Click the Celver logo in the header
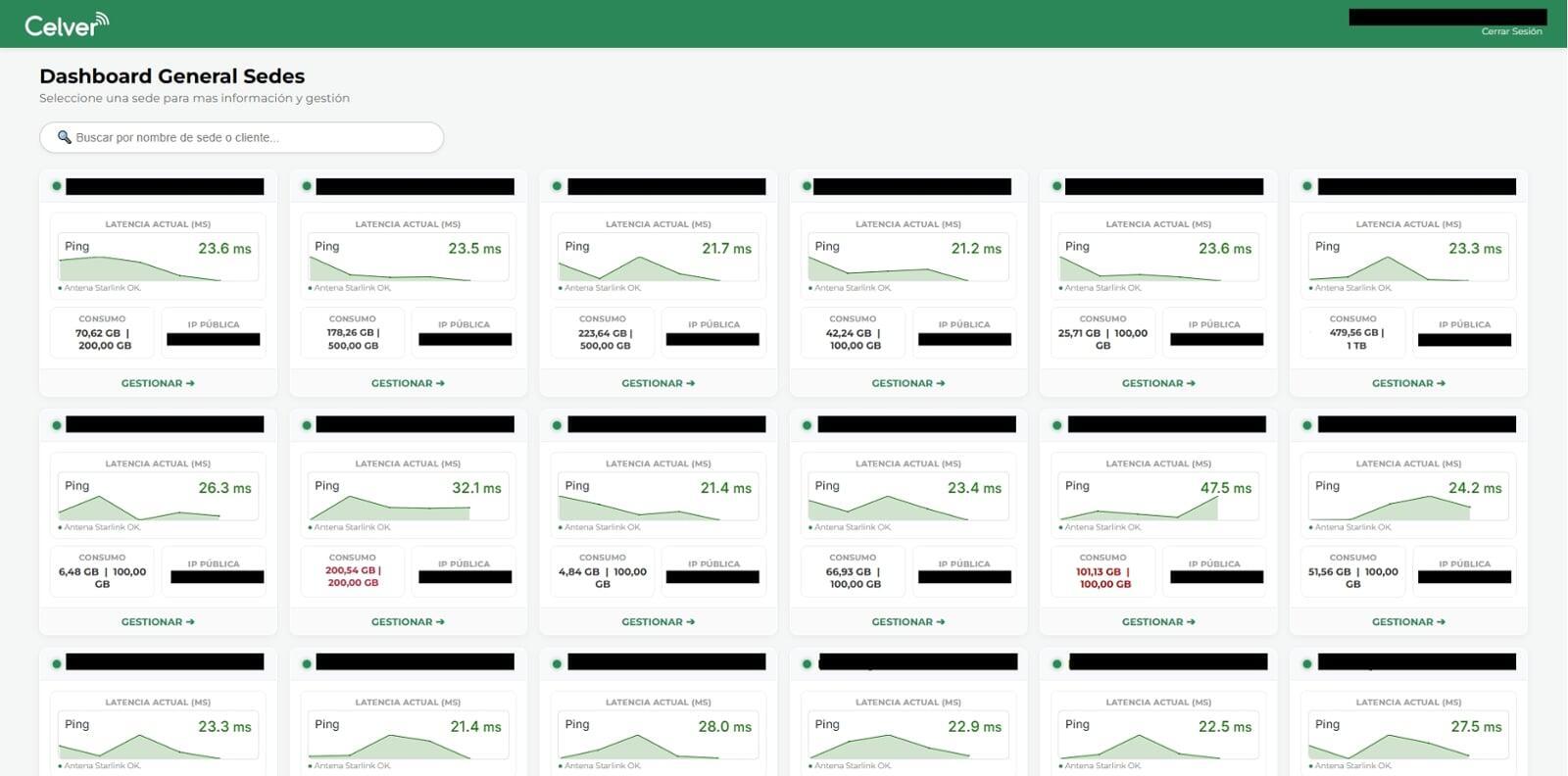This screenshot has height=776, width=1568. [66, 24]
